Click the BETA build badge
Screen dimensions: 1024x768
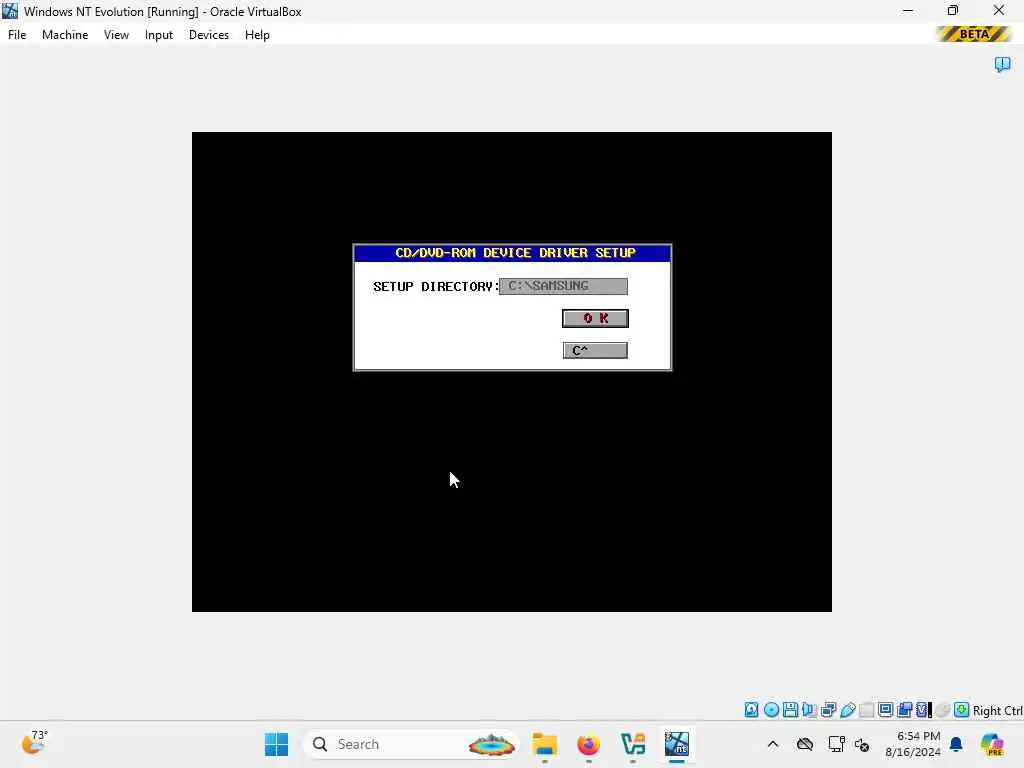pyautogui.click(x=974, y=34)
